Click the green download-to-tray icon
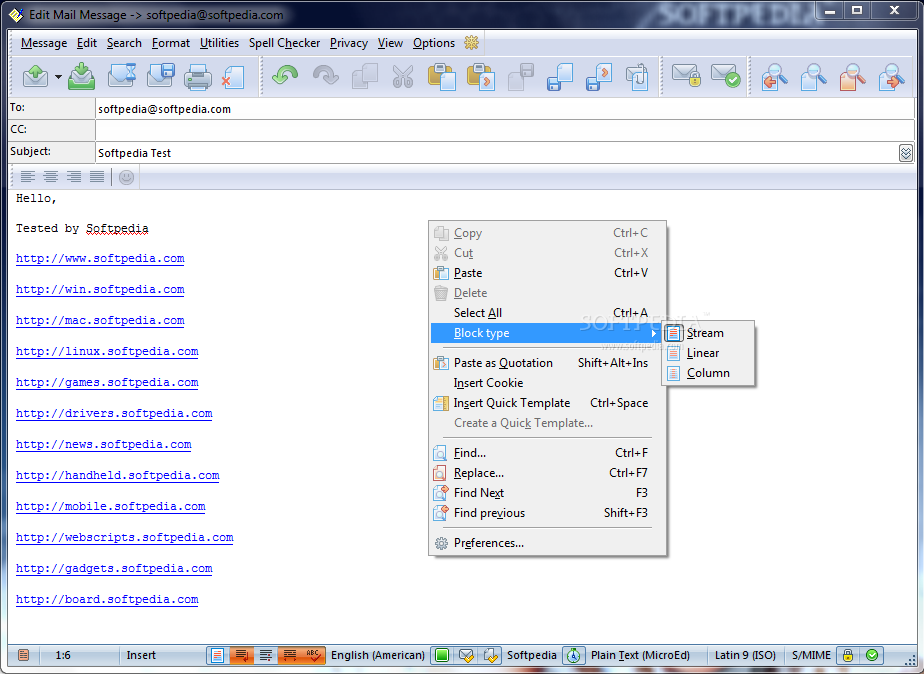This screenshot has width=924, height=674. [81, 77]
